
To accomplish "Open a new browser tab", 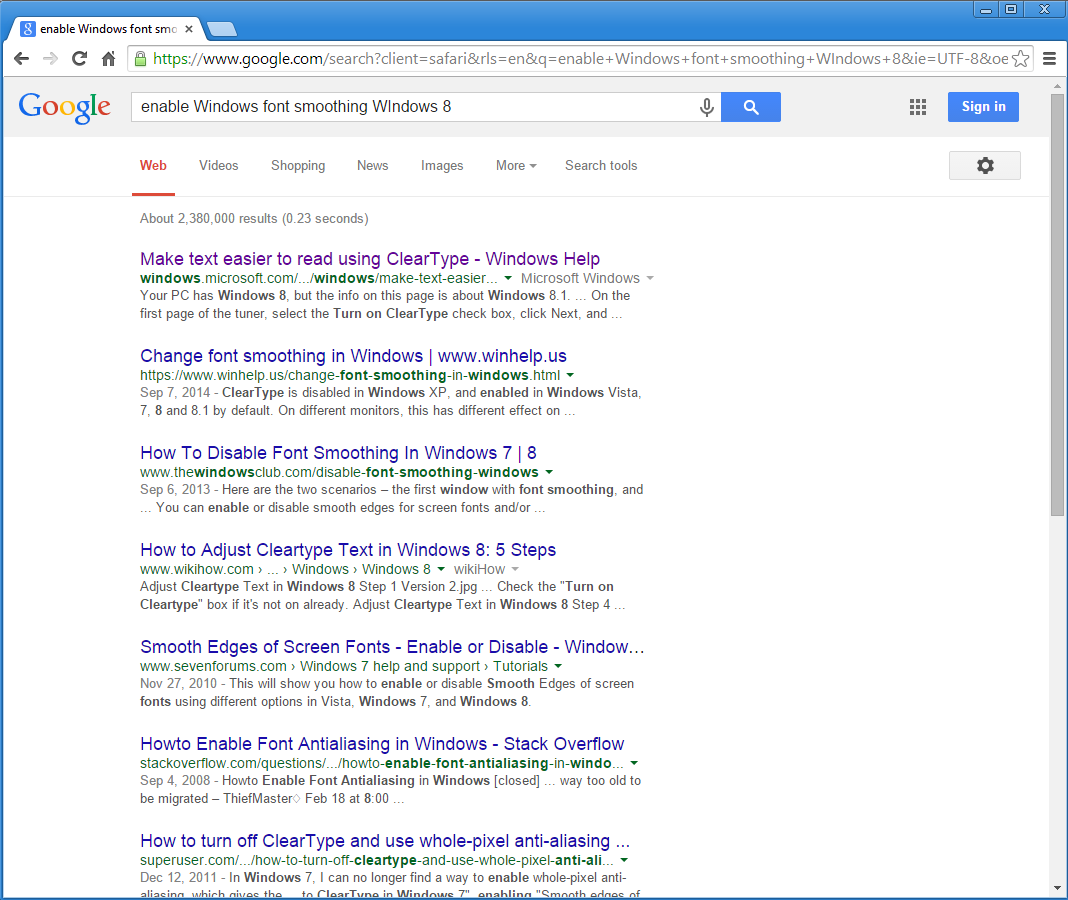I will click(x=222, y=29).
